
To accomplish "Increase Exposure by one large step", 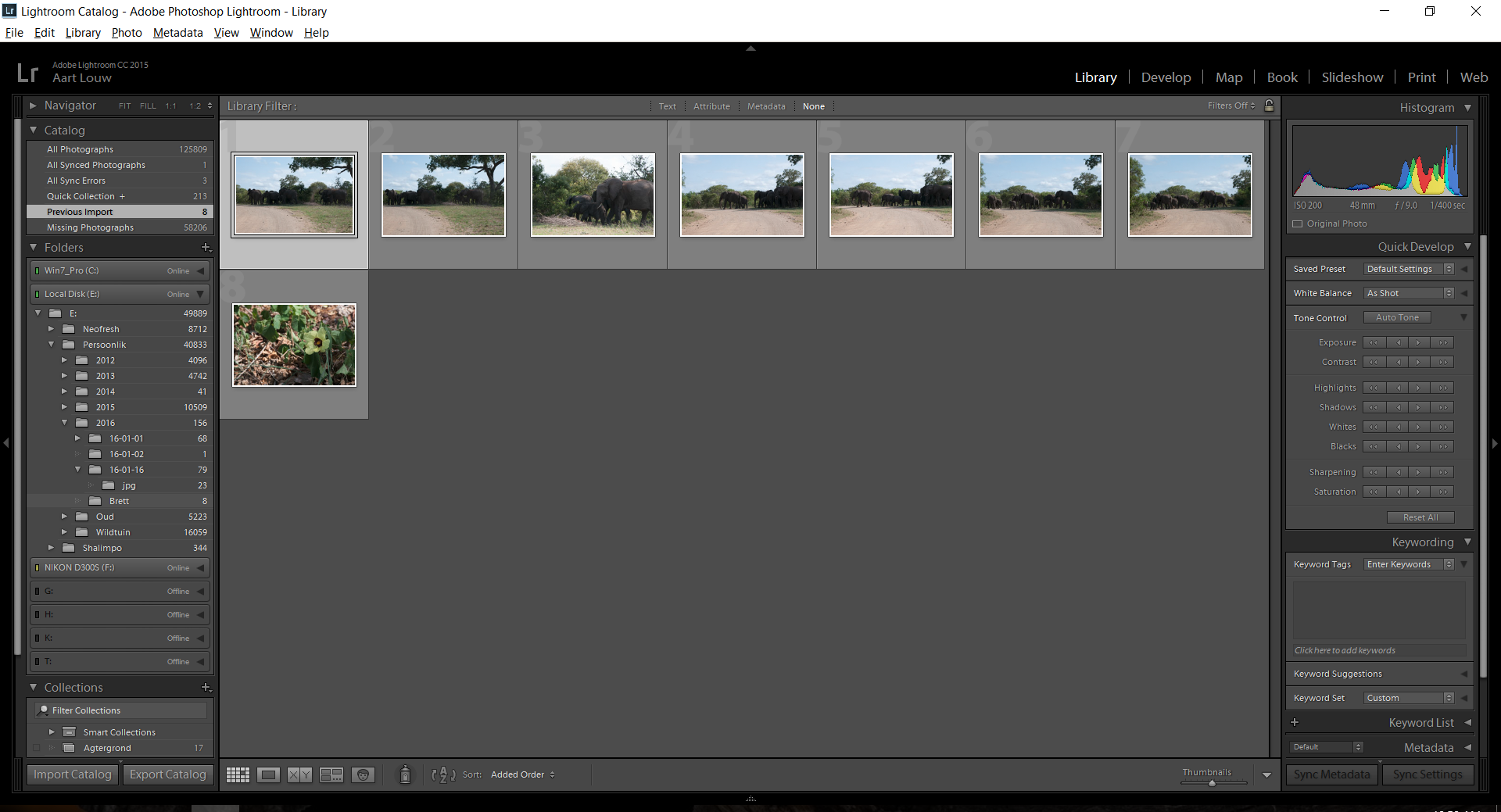I will tap(1443, 342).
